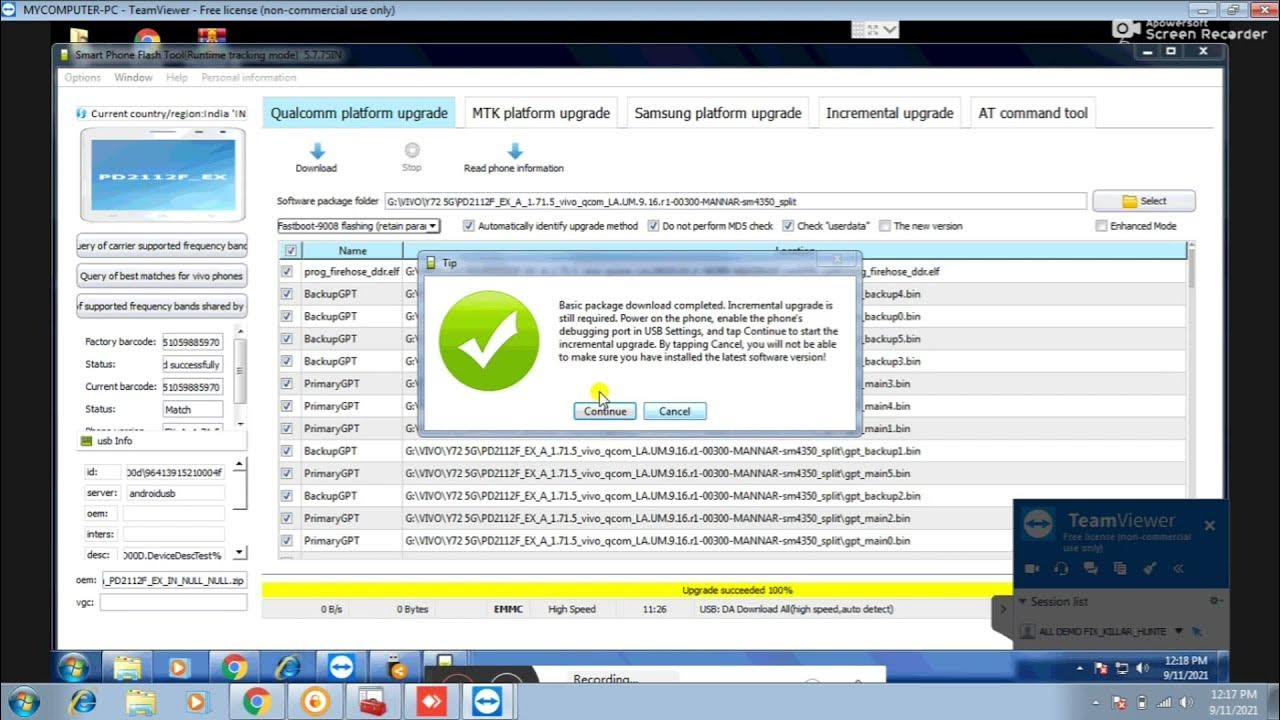The width and height of the screenshot is (1280, 720).
Task: Click Query of best matches for vivo phones
Action: [162, 276]
